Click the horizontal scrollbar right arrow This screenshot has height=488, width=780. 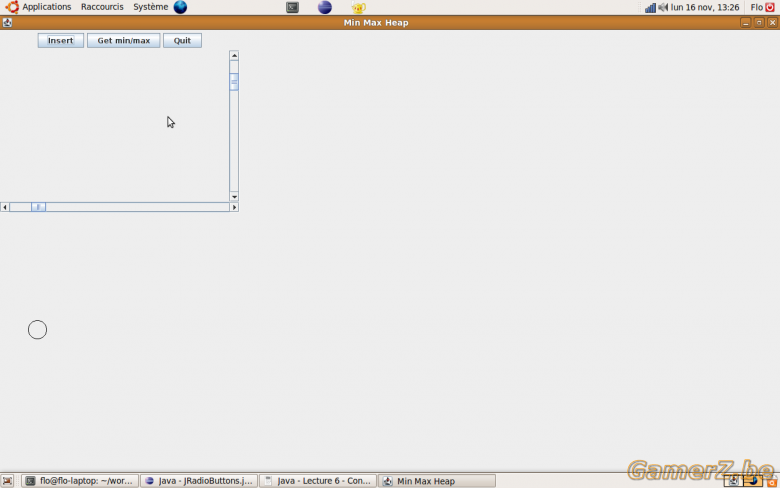coord(234,207)
